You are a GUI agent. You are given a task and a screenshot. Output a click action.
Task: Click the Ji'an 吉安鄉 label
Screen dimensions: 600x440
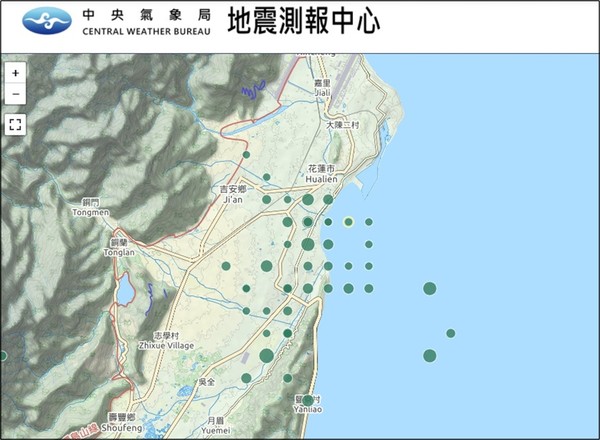tap(233, 194)
